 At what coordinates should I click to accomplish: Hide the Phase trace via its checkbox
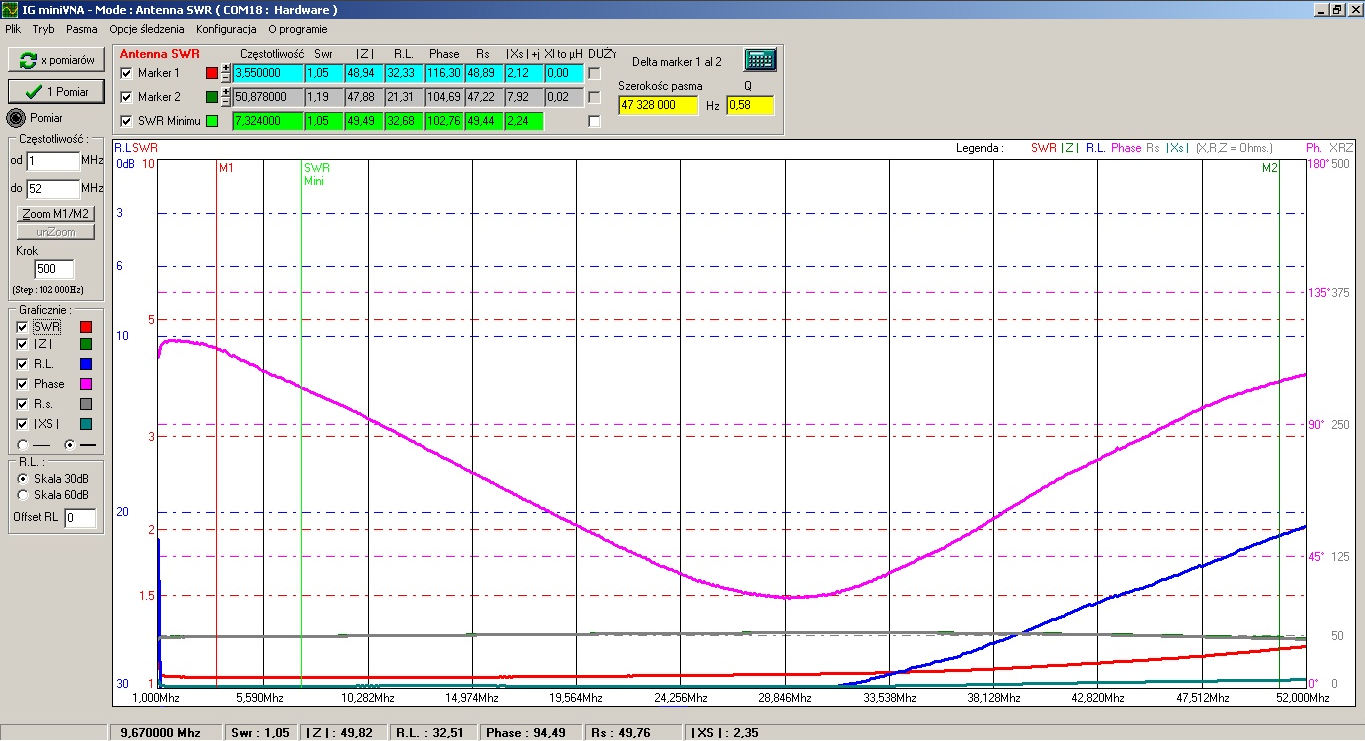22,384
